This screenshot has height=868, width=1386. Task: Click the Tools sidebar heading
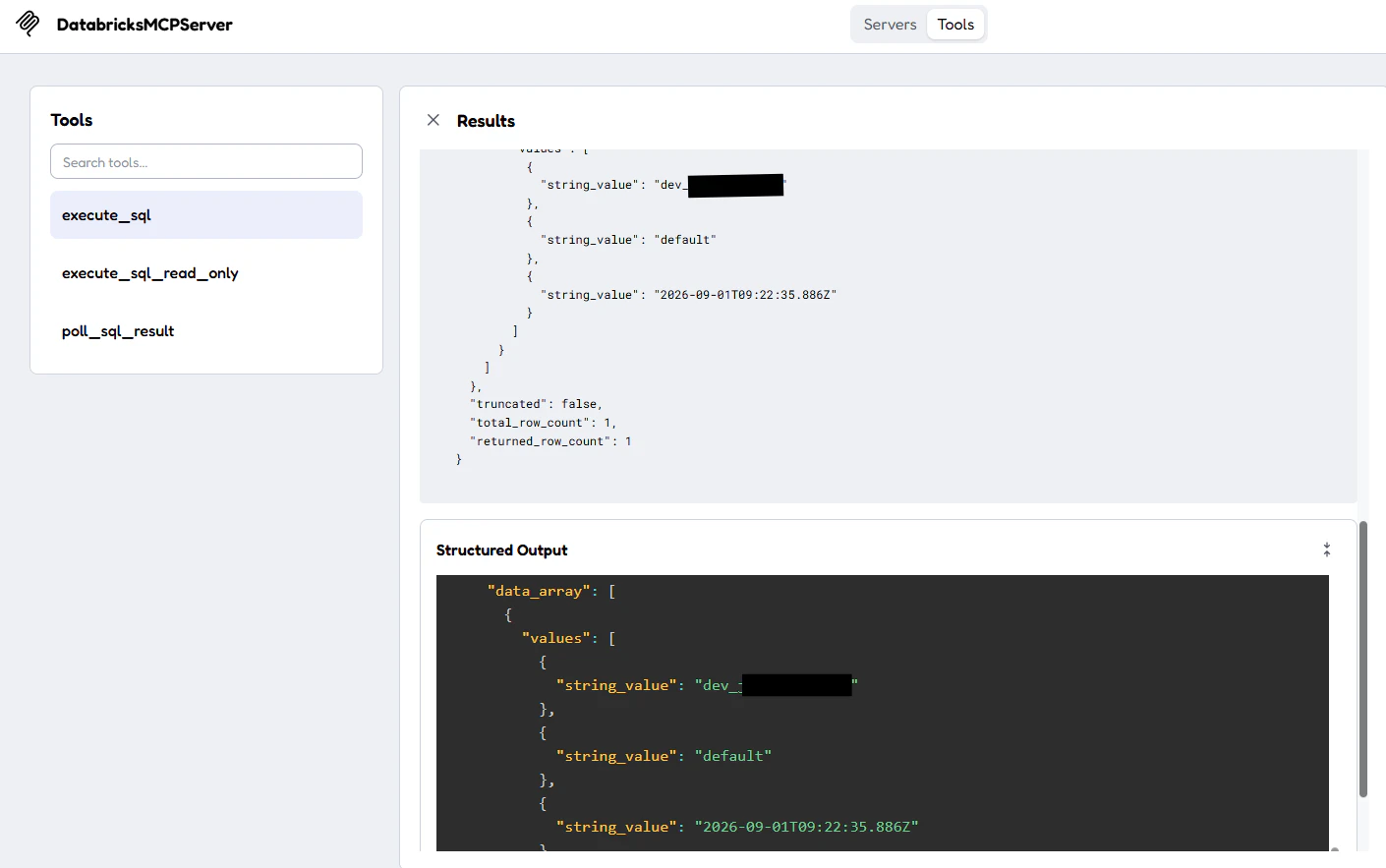(x=72, y=120)
